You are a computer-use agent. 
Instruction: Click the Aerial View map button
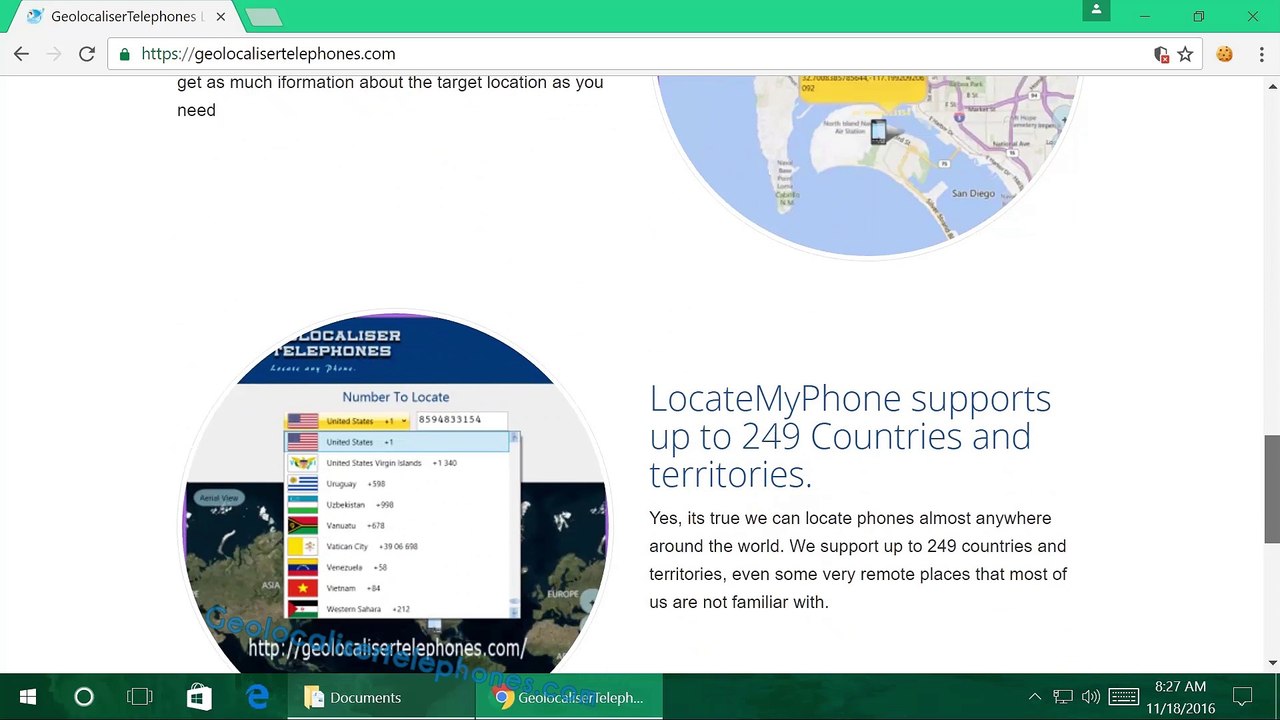219,498
